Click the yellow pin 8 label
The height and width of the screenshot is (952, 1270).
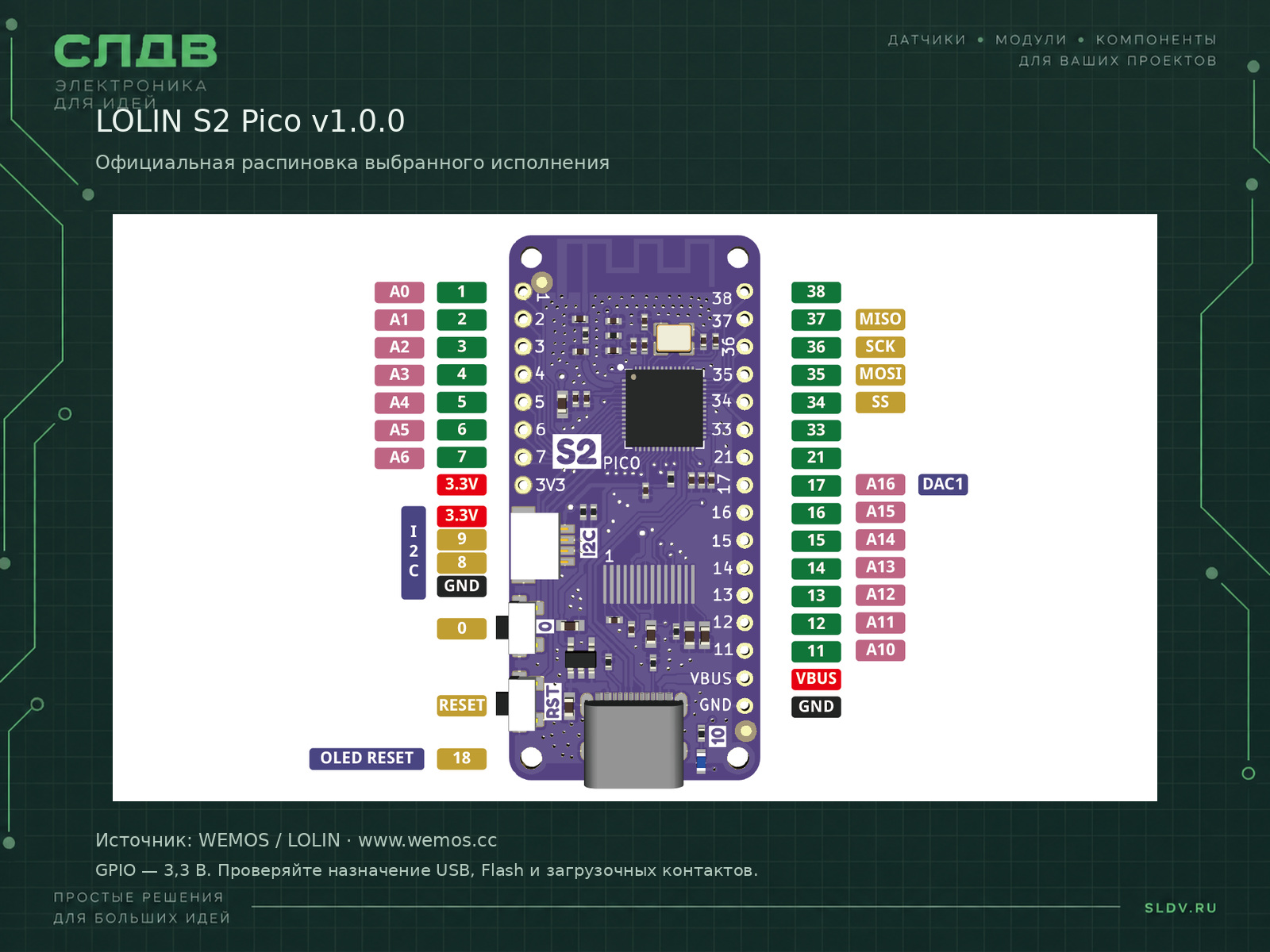pyautogui.click(x=461, y=562)
